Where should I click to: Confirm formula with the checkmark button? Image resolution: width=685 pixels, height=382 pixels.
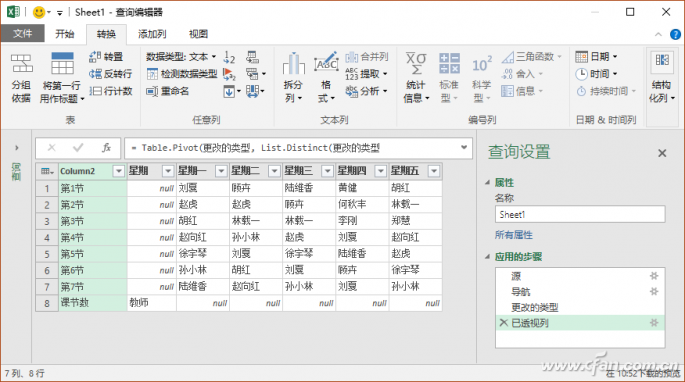pyautogui.click(x=78, y=148)
